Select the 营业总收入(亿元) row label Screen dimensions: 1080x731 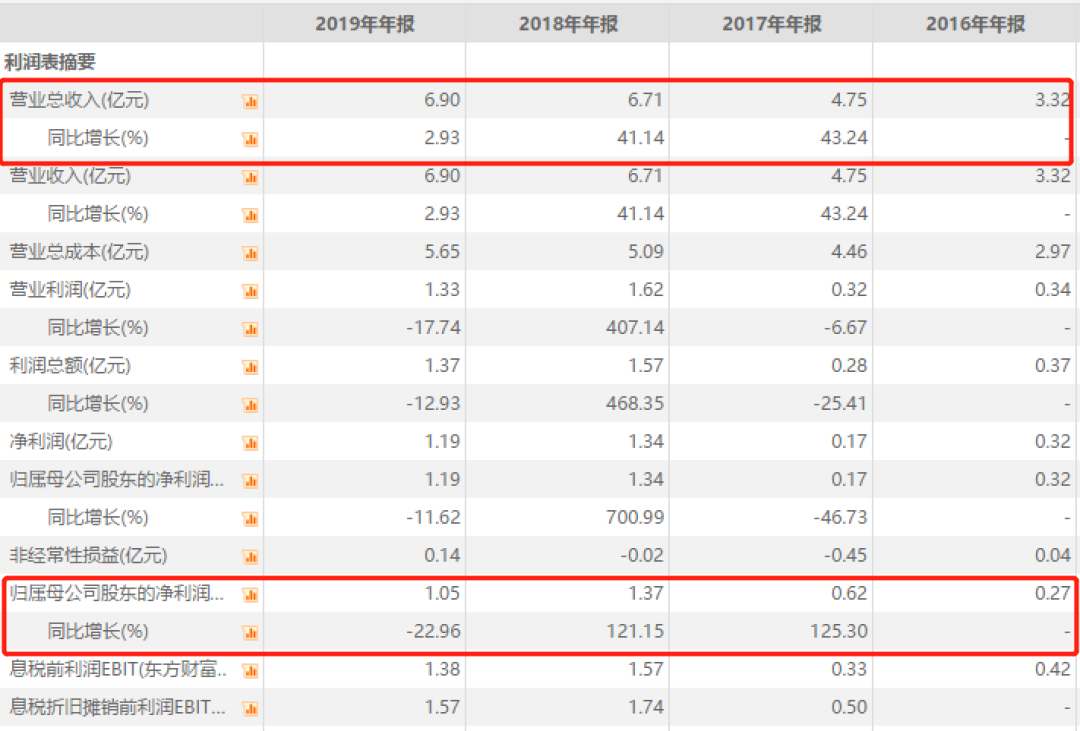[79, 100]
